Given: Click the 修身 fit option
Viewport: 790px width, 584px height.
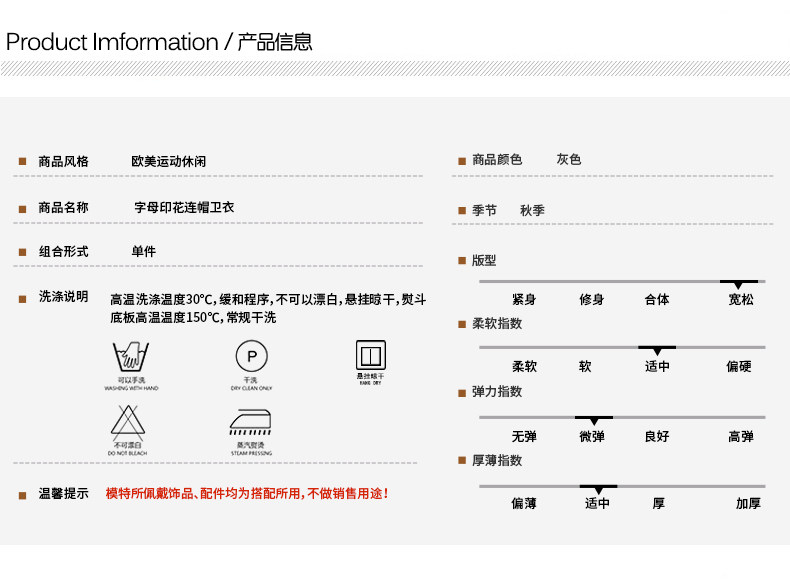Looking at the screenshot, I should (591, 299).
